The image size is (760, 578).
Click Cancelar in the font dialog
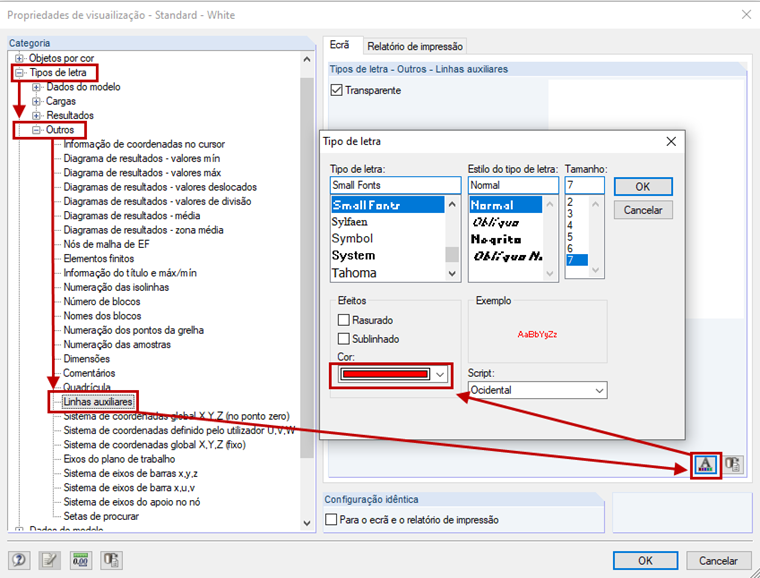tap(643, 210)
